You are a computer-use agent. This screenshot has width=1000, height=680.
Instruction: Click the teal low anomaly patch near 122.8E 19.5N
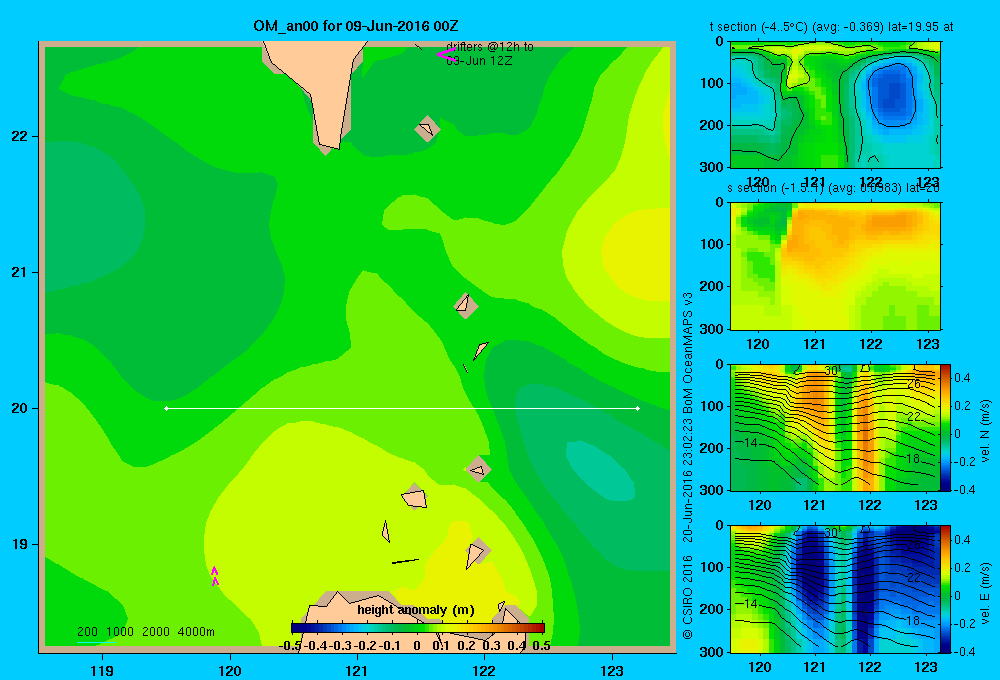click(x=599, y=471)
